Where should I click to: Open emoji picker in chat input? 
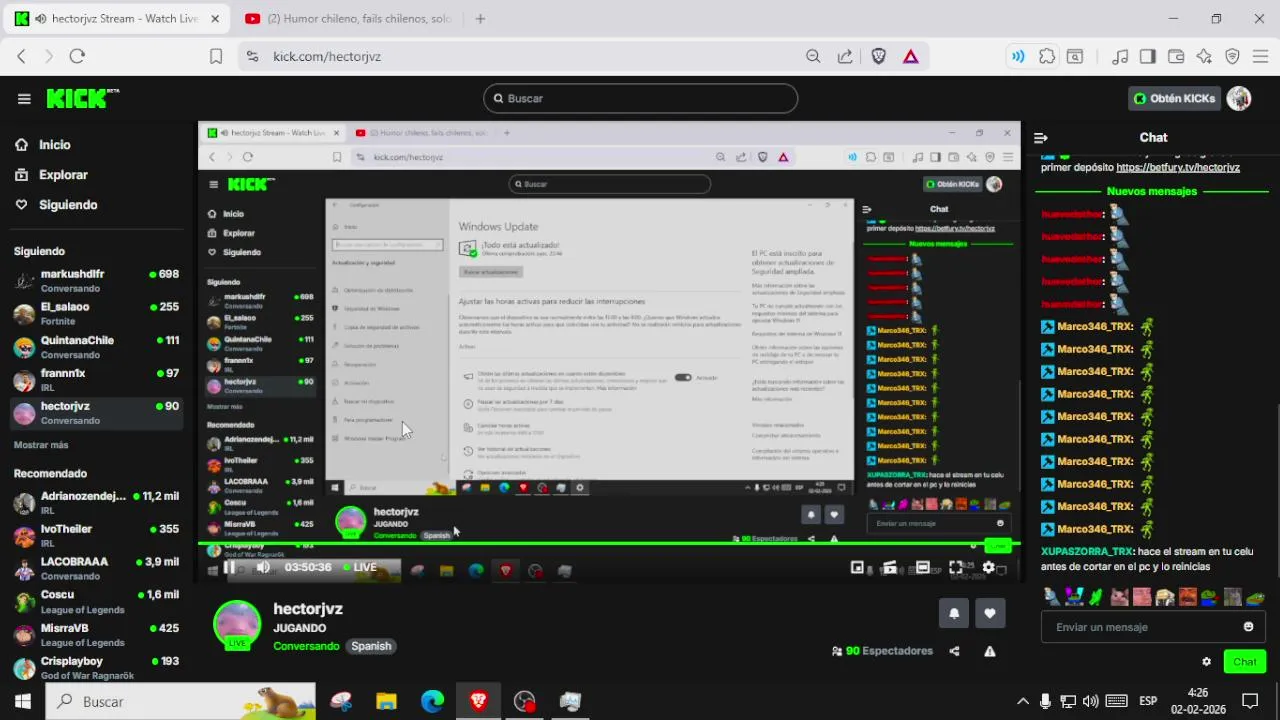click(1248, 627)
